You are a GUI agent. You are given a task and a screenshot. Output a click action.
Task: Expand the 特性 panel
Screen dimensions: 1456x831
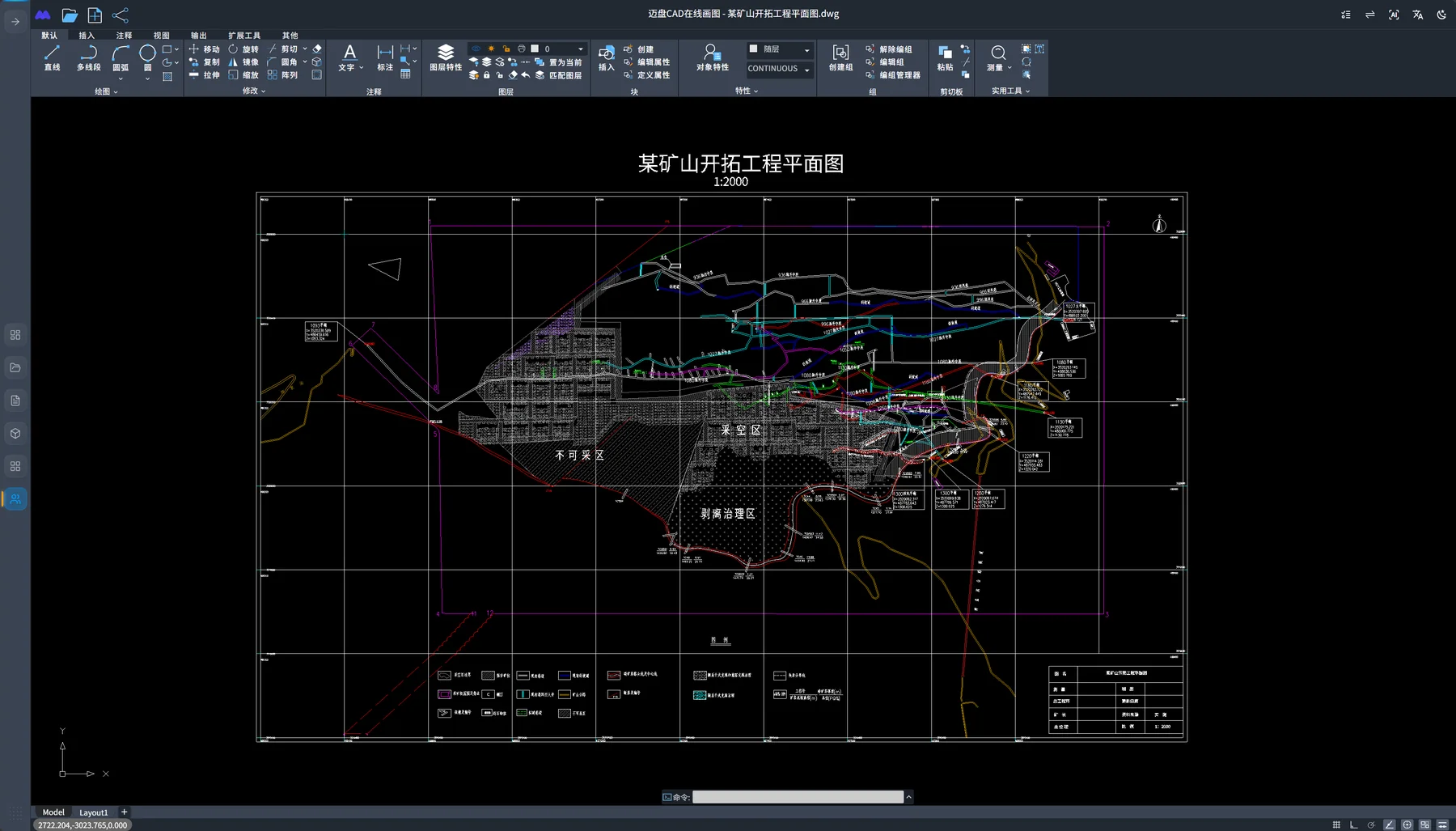(747, 91)
